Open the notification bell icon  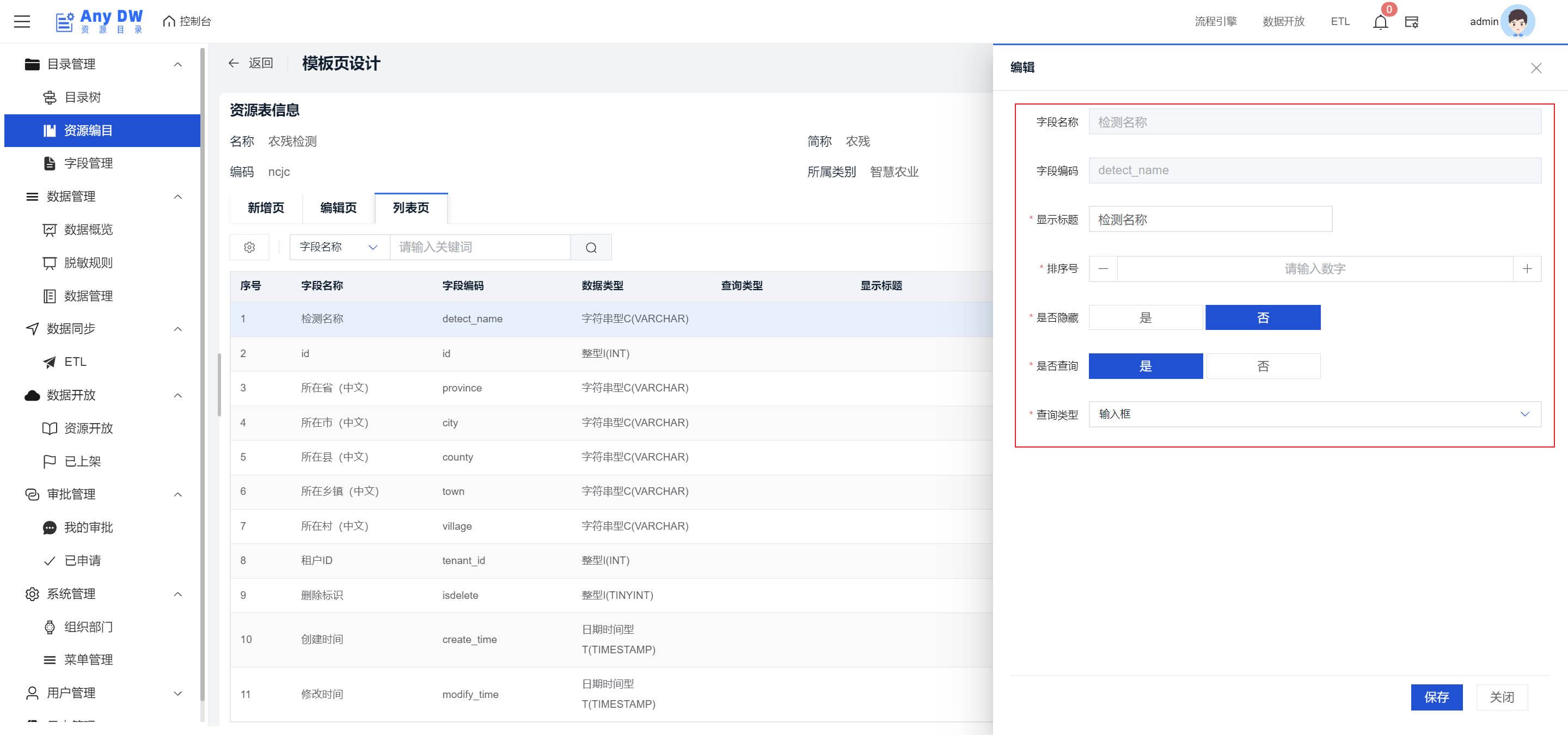(1380, 22)
